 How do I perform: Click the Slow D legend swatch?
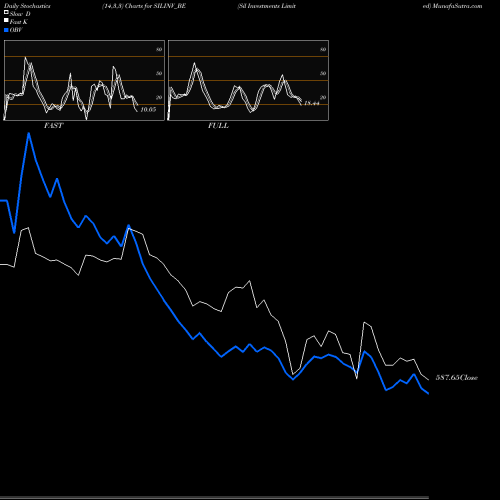coord(6,12)
